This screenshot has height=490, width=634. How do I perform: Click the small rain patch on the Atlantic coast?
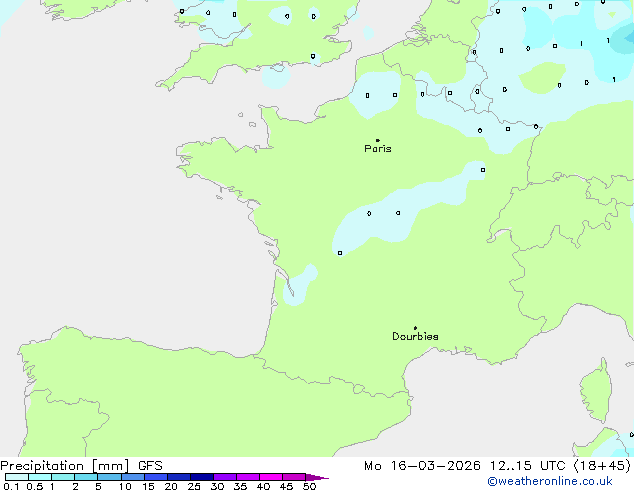pyautogui.click(x=299, y=284)
